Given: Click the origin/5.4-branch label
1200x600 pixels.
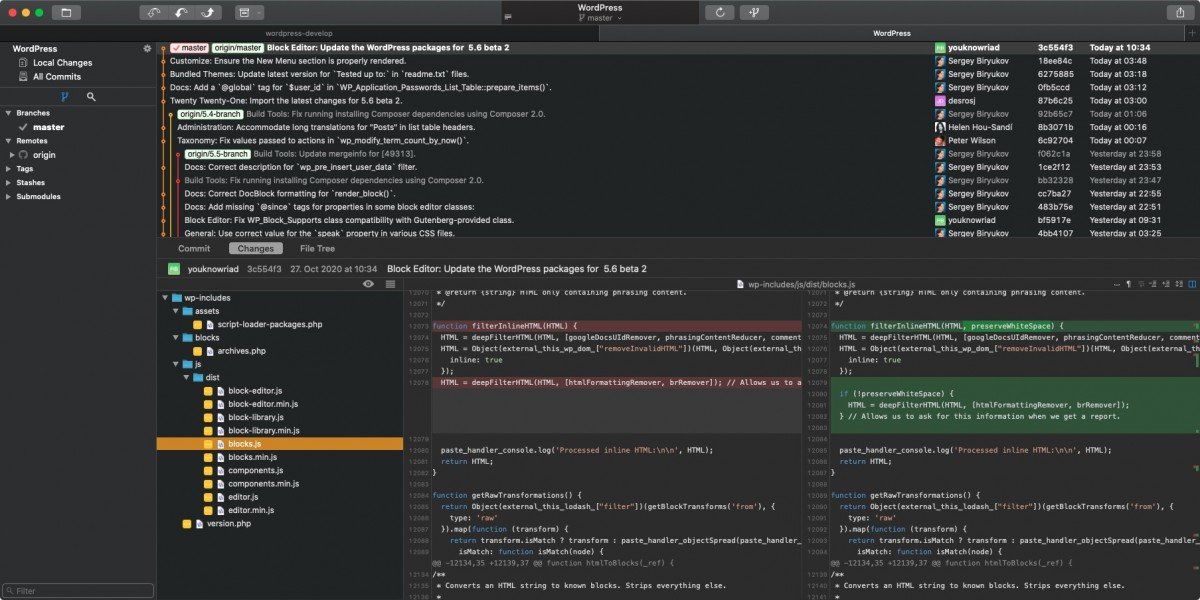Looking at the screenshot, I should point(210,114).
